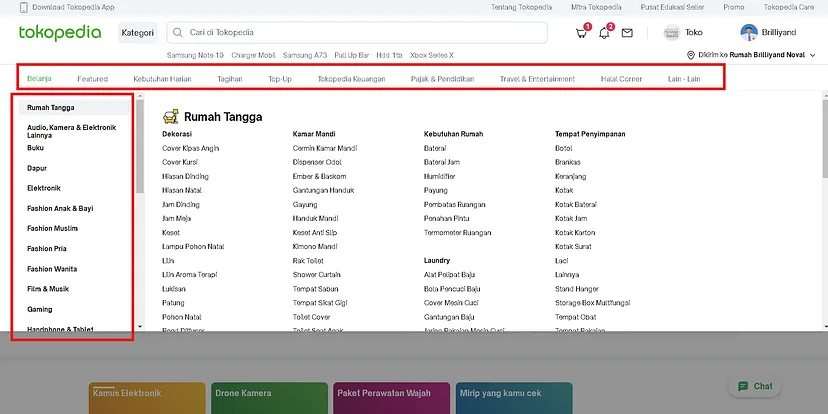
Task: Select the Buku category
Action: coord(35,148)
